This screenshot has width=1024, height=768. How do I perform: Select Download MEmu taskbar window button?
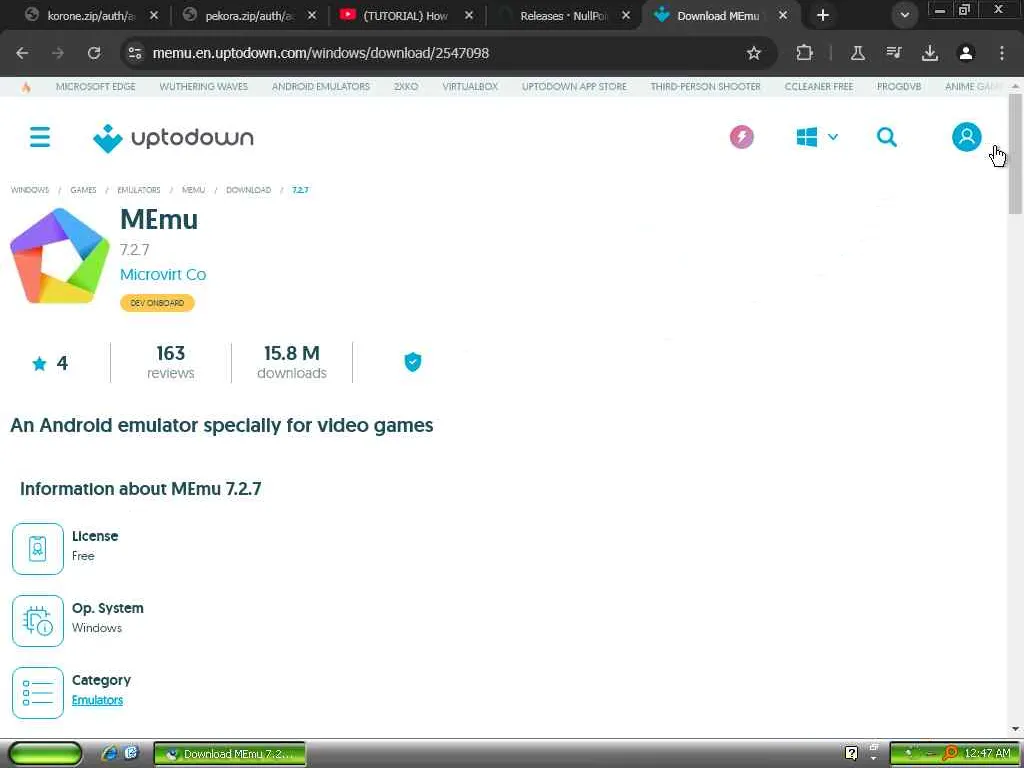230,754
